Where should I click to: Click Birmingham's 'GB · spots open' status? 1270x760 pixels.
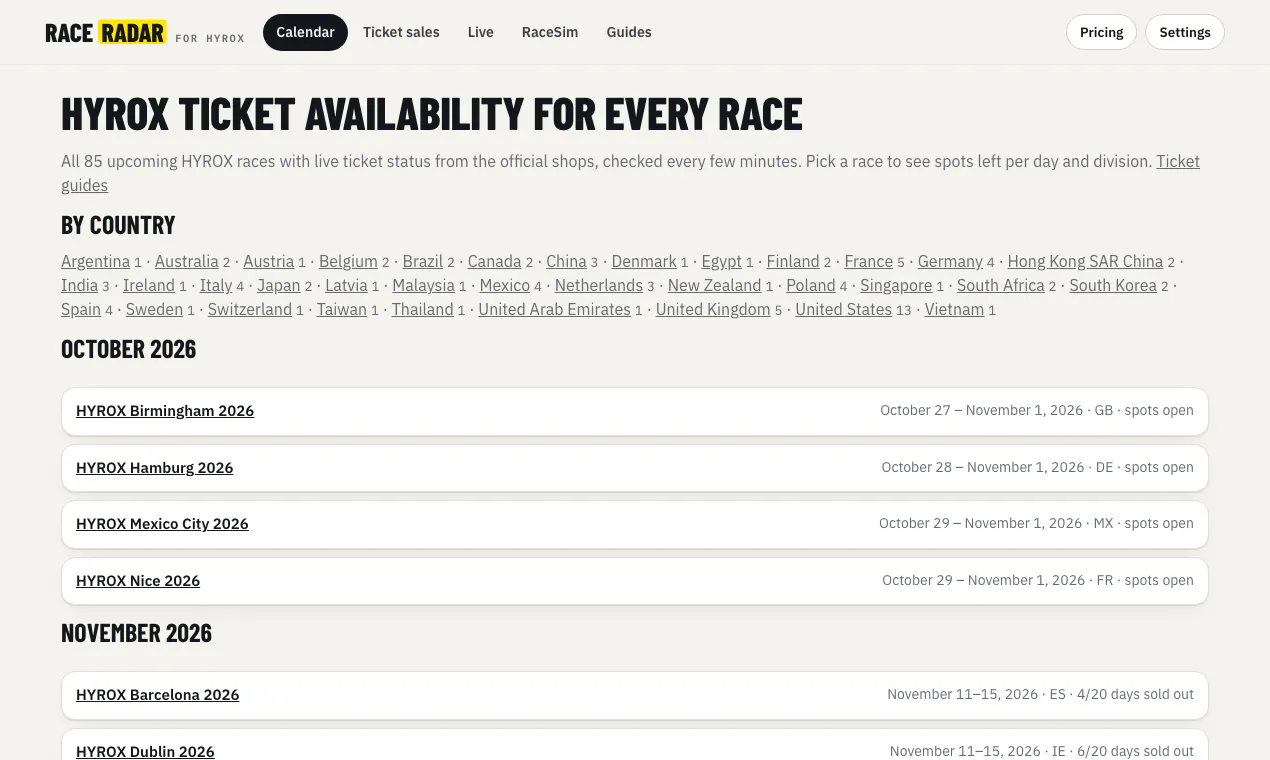pos(1144,411)
